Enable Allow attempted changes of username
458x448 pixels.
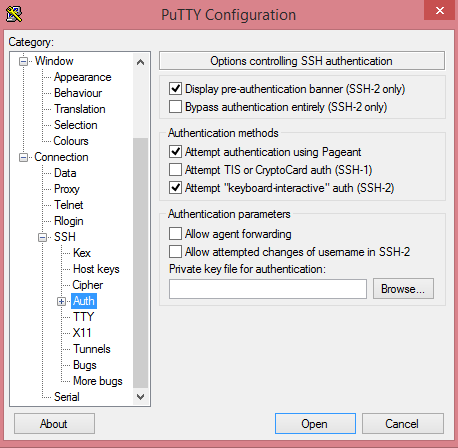click(175, 252)
